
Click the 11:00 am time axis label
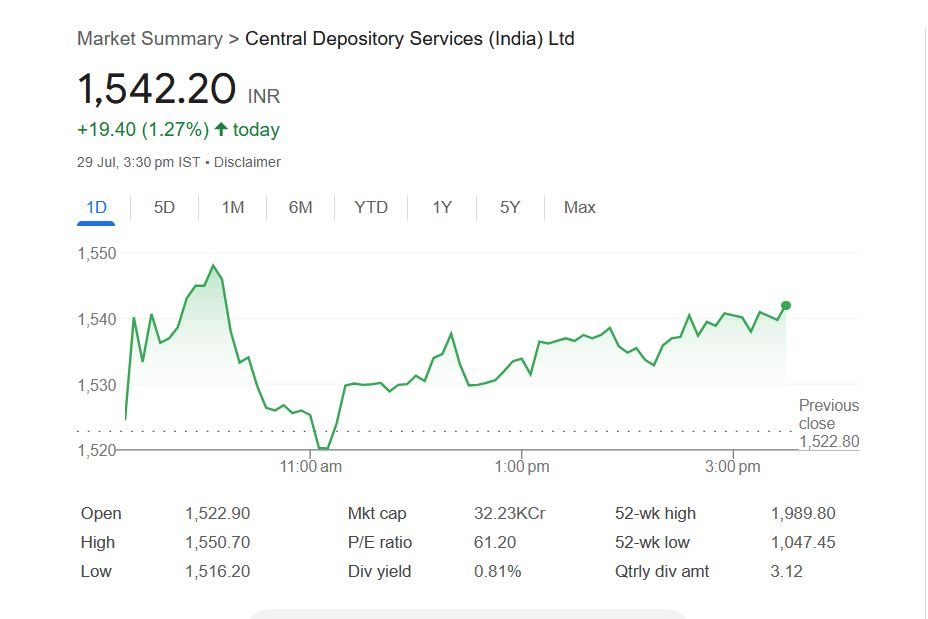pyautogui.click(x=311, y=467)
